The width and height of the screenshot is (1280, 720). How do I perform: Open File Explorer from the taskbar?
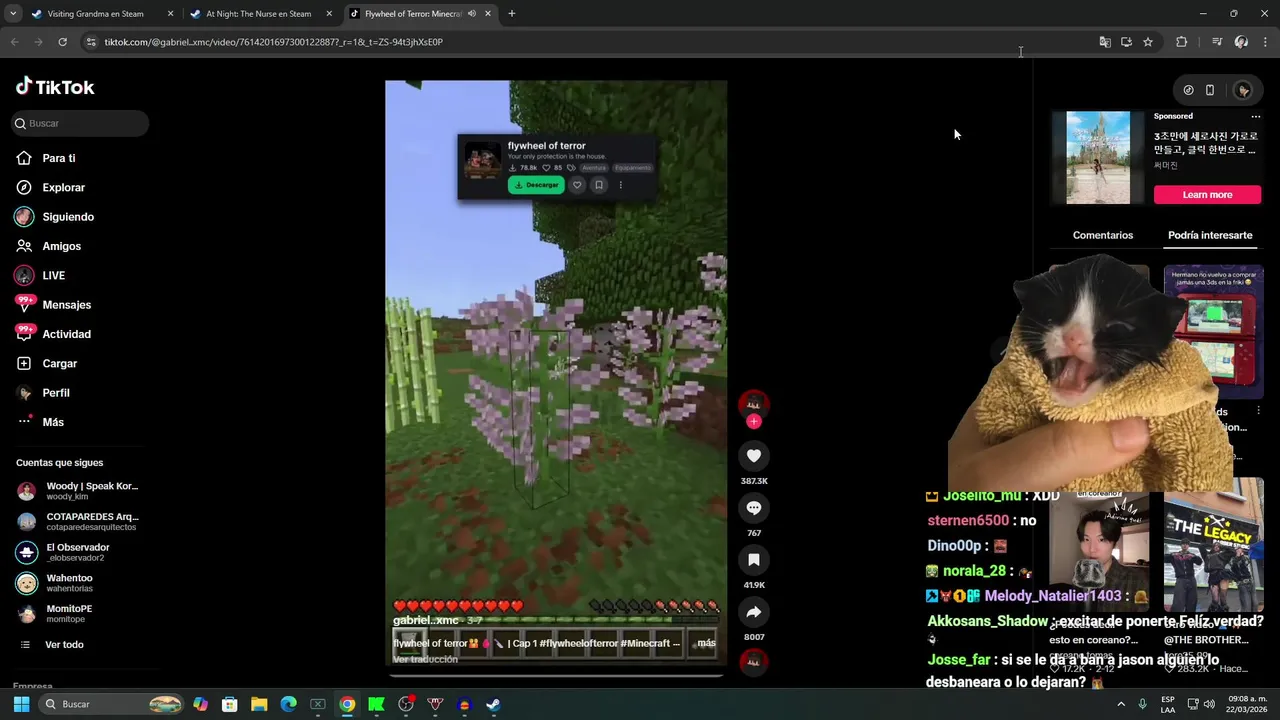pos(259,704)
